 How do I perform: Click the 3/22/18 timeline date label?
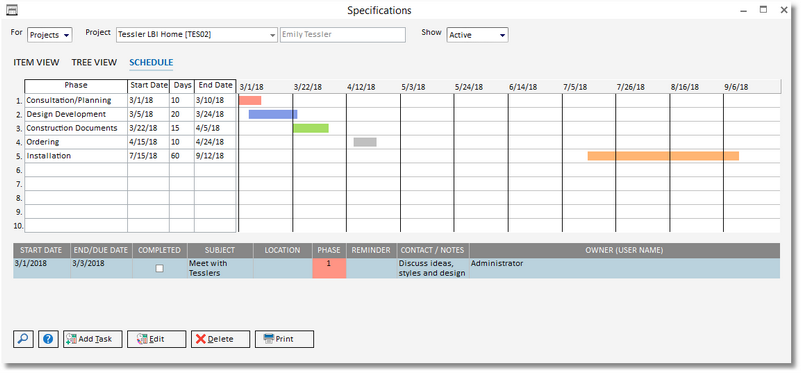point(308,87)
